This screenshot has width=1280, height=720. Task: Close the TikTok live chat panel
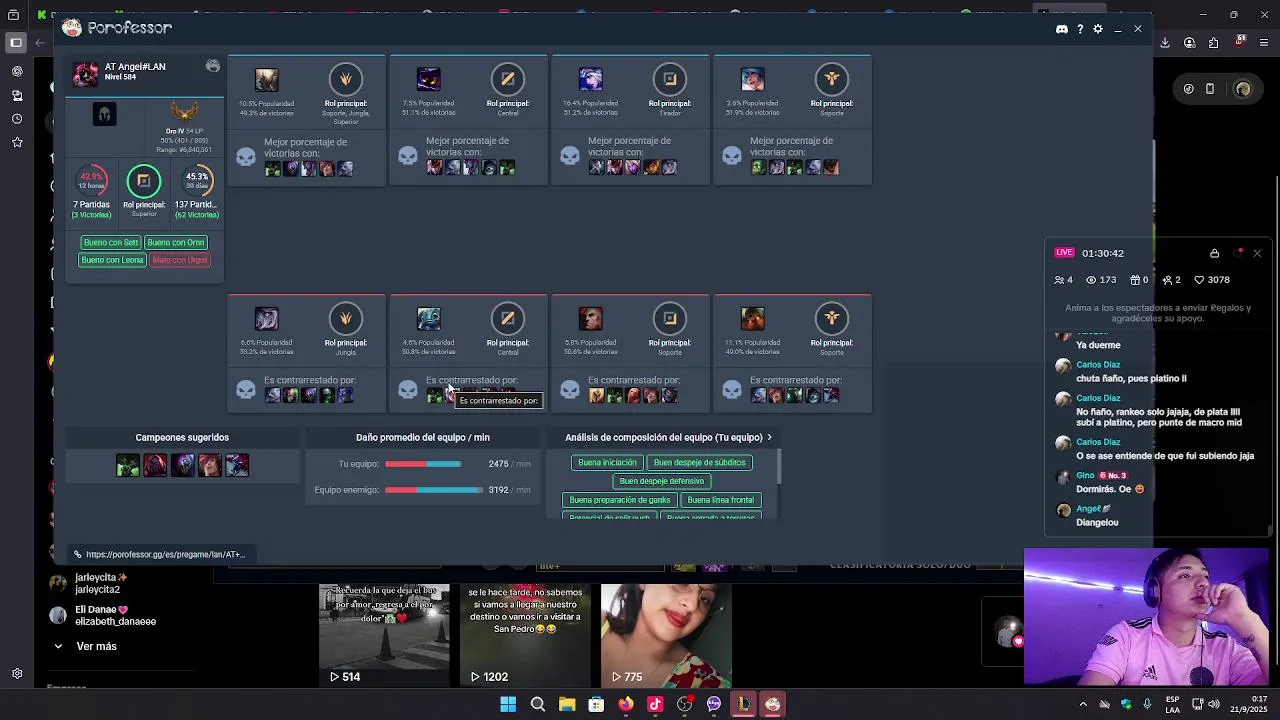tap(1257, 253)
